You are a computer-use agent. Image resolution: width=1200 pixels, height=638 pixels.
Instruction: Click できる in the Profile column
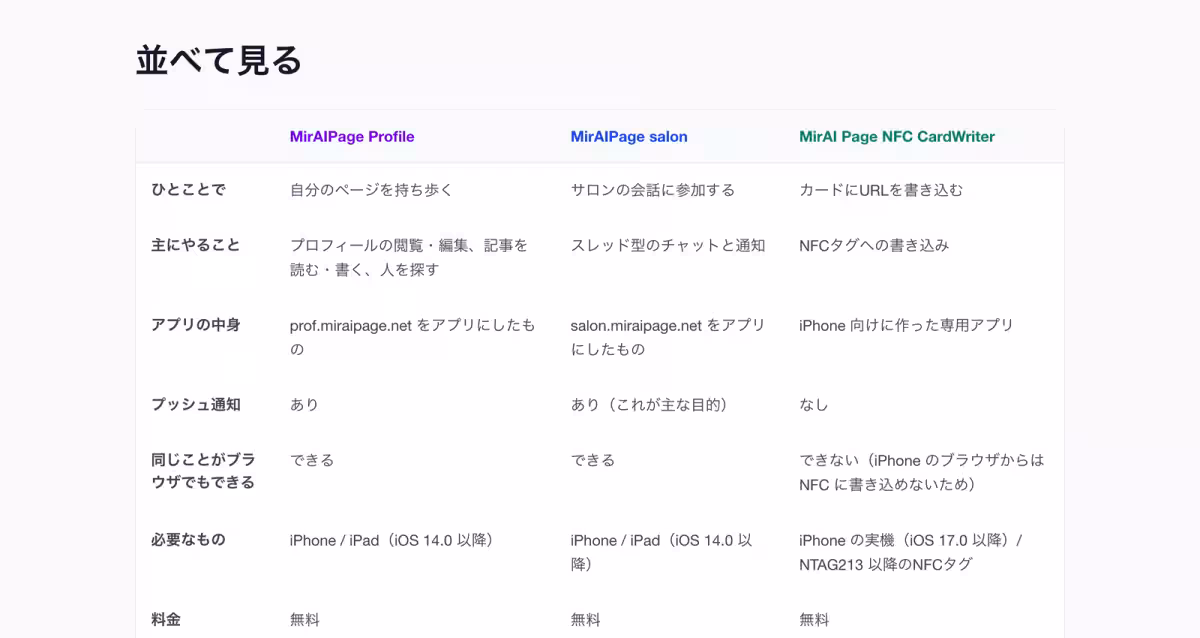(312, 460)
